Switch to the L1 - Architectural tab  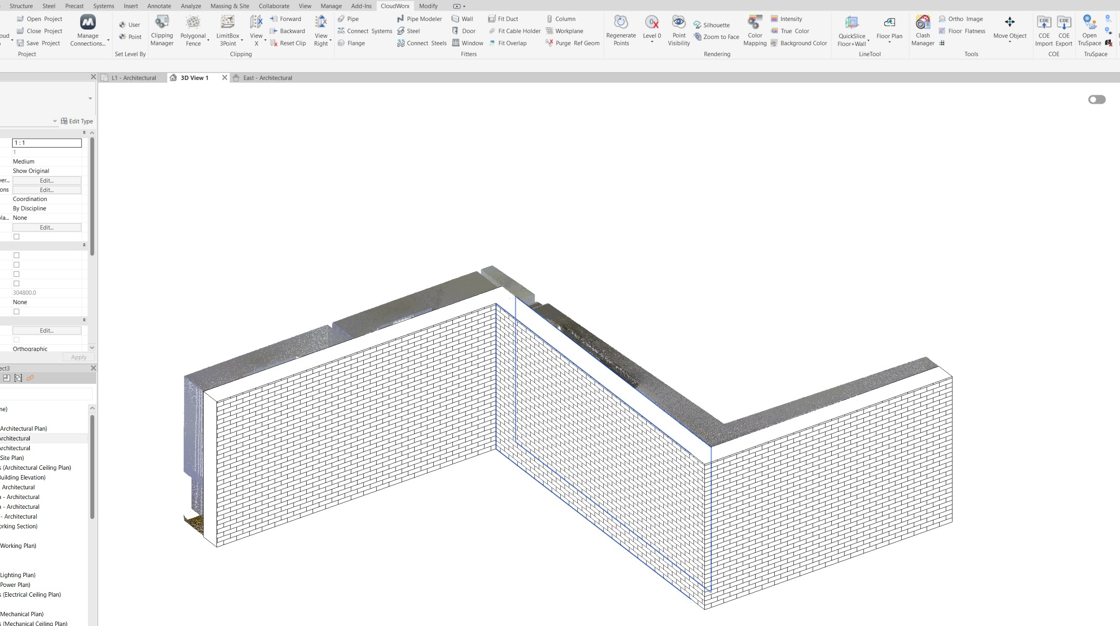tap(133, 78)
